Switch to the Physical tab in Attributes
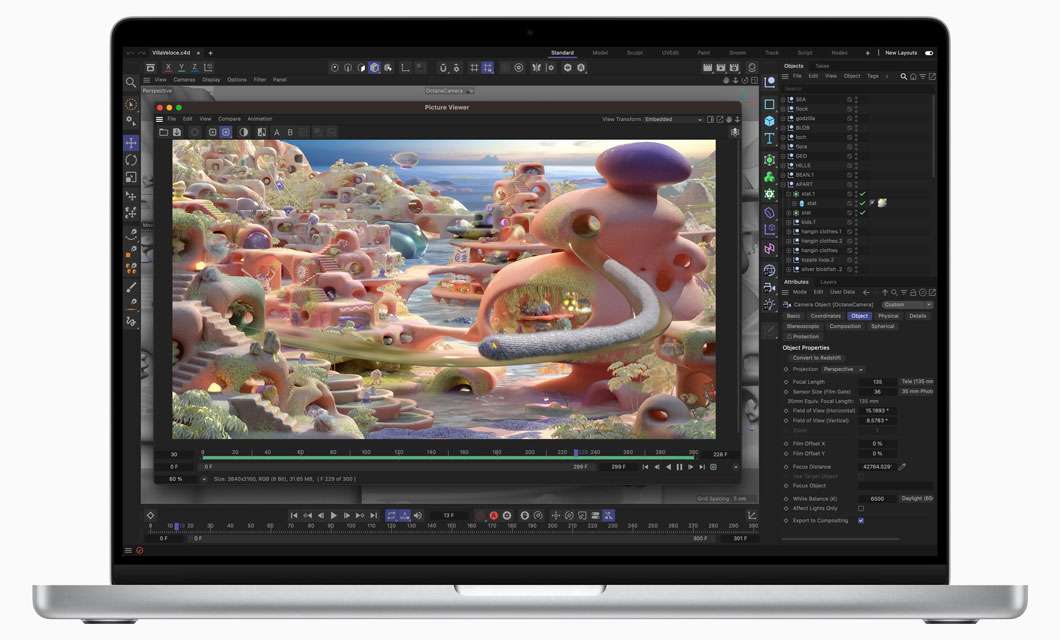1060x640 pixels. point(890,316)
